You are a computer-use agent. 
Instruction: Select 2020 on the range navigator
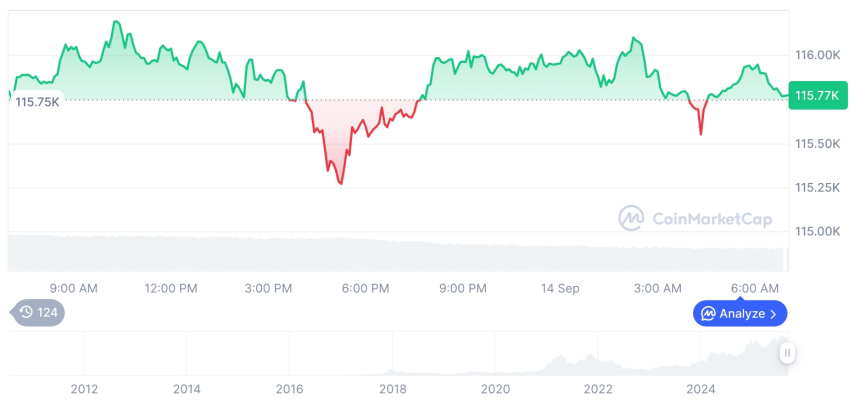[495, 388]
